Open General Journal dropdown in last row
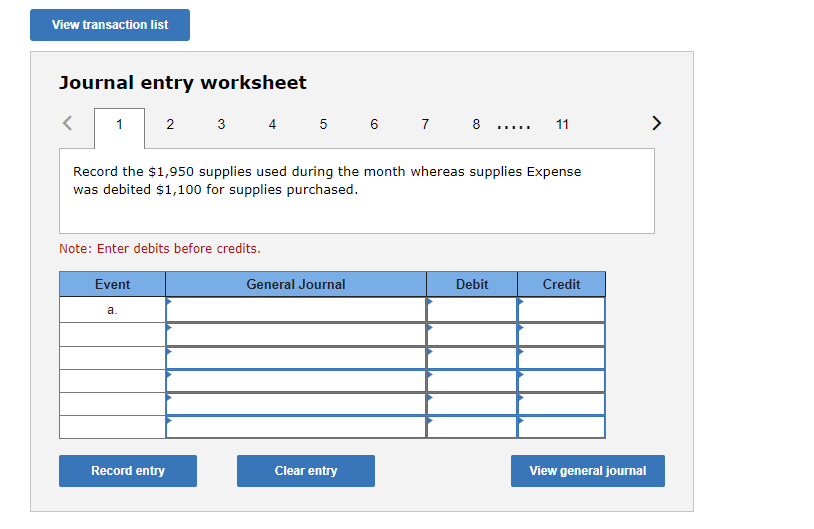 pos(296,427)
